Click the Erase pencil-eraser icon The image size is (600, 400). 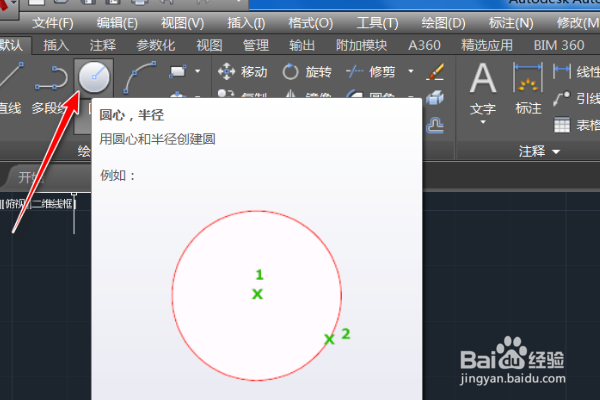(x=435, y=72)
